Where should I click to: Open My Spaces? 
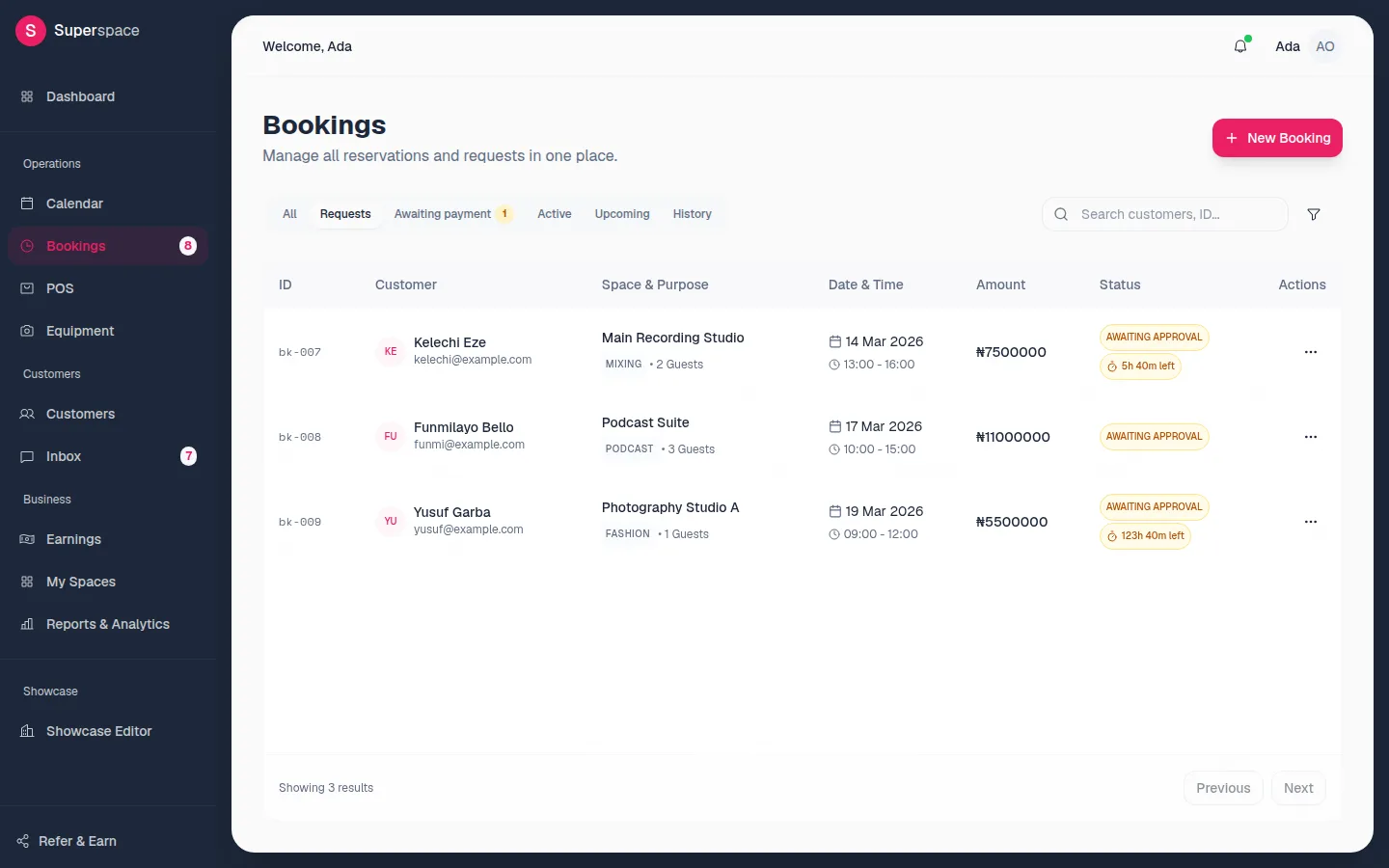tap(108, 582)
